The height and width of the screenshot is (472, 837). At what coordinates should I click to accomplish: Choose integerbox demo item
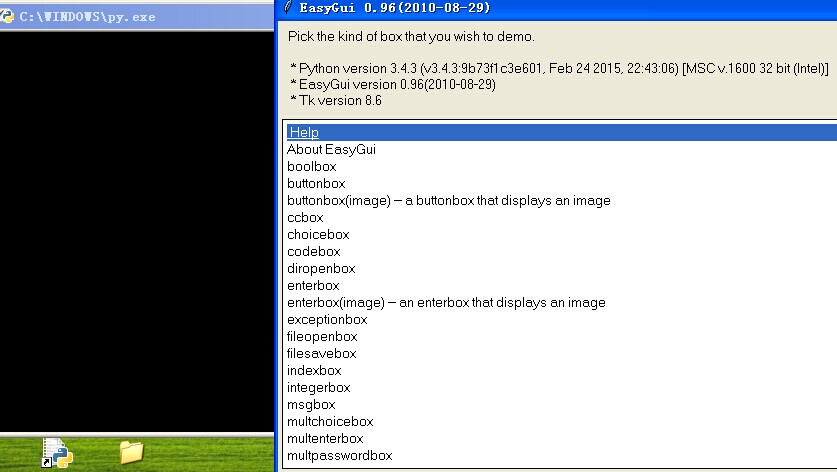[318, 387]
